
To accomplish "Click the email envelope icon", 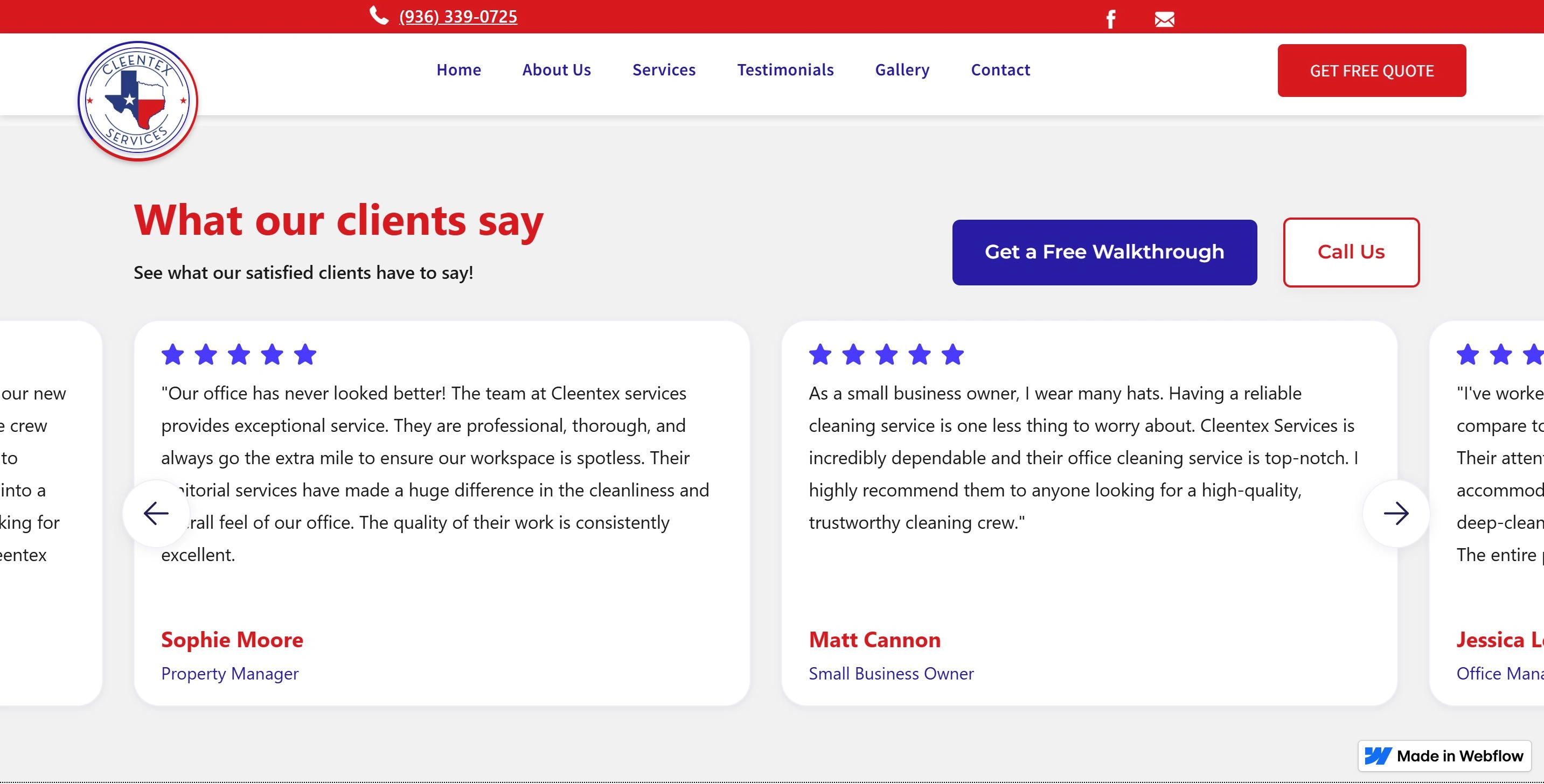I will point(1164,20).
